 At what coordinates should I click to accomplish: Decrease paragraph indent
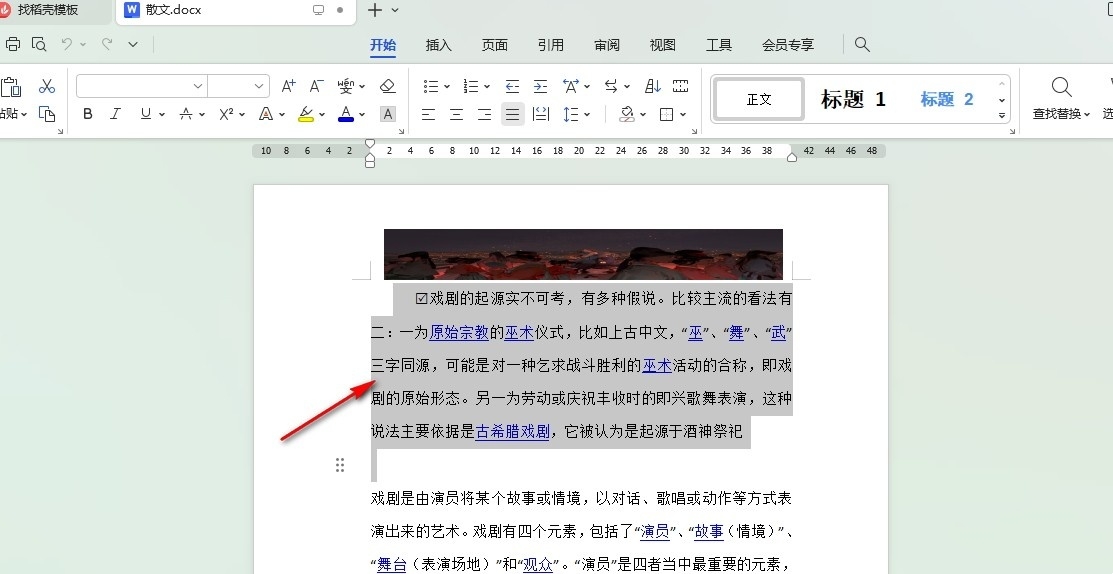[512, 87]
